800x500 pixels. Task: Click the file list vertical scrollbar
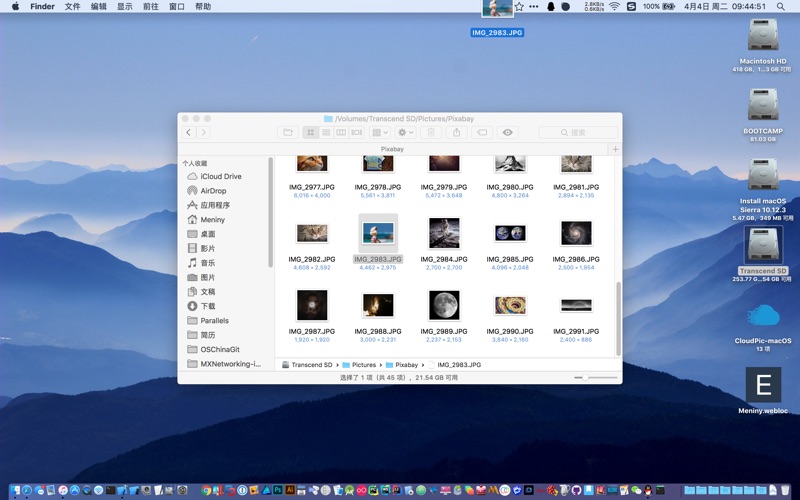point(619,319)
